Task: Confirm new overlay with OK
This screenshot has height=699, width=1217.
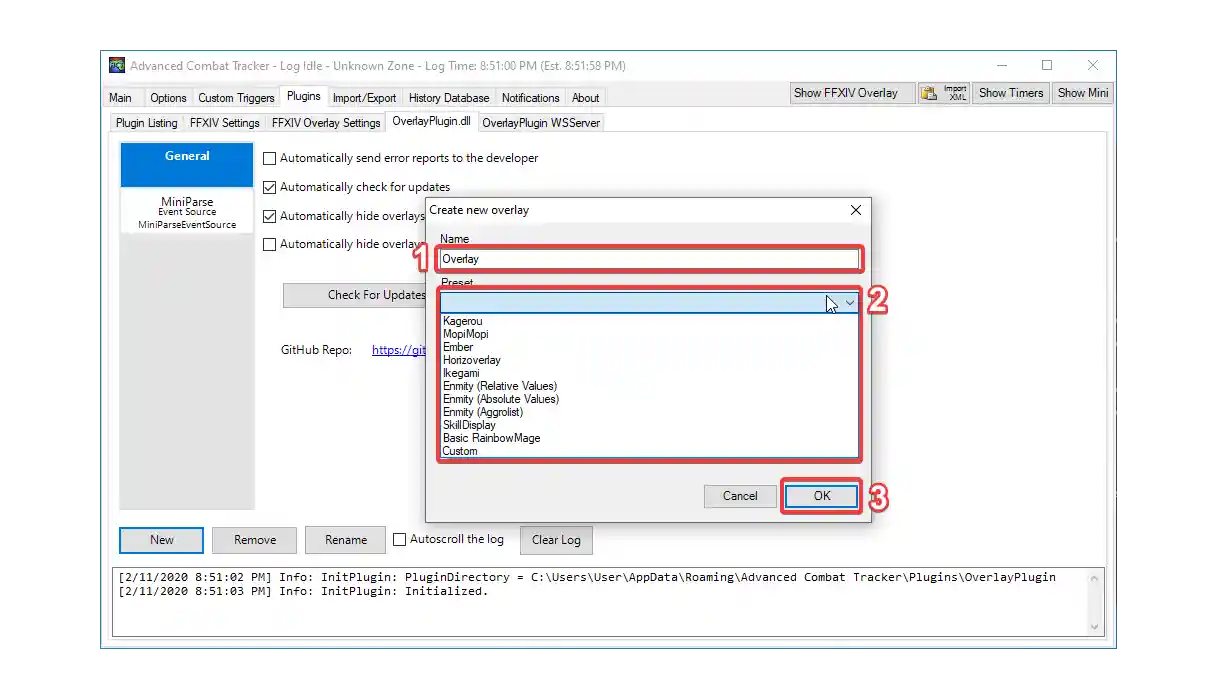Action: tap(820, 496)
